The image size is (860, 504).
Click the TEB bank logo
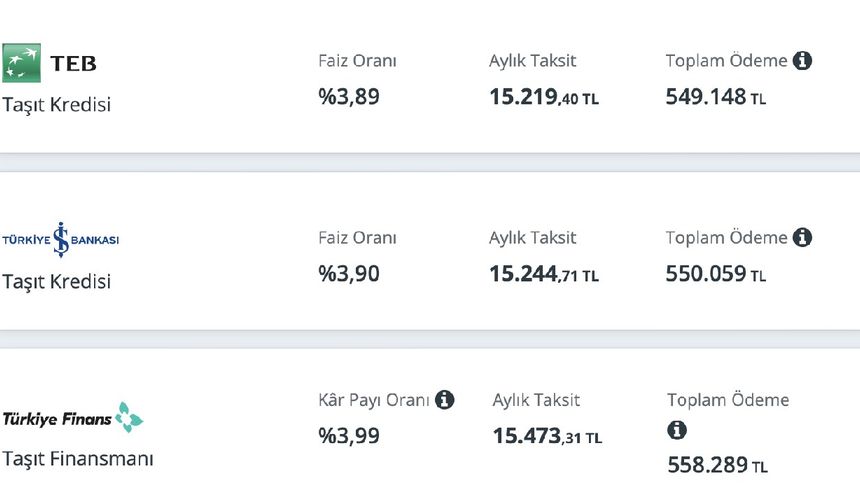click(49, 63)
